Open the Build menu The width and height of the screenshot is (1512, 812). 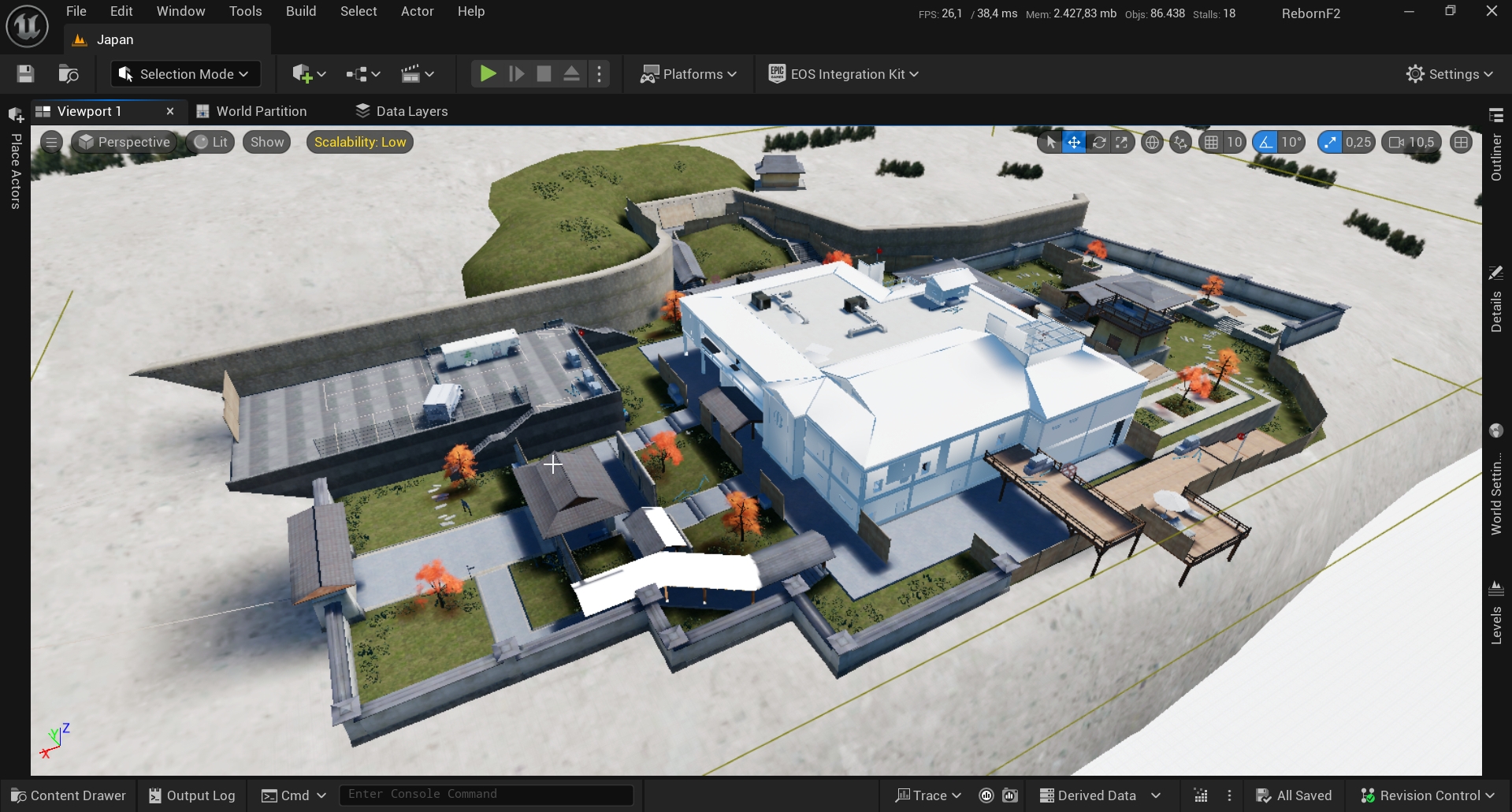click(300, 11)
